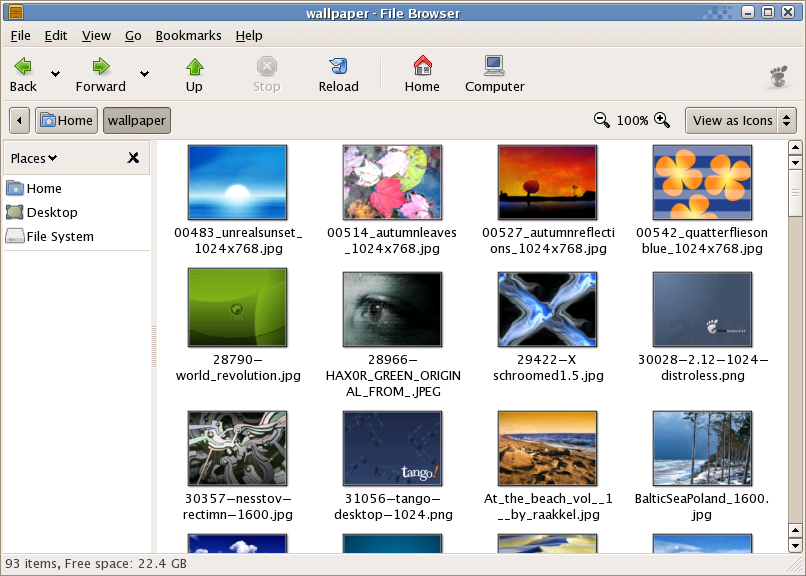Select the 29422-X schroomed1.5.jpg thumbnail

pyautogui.click(x=547, y=309)
